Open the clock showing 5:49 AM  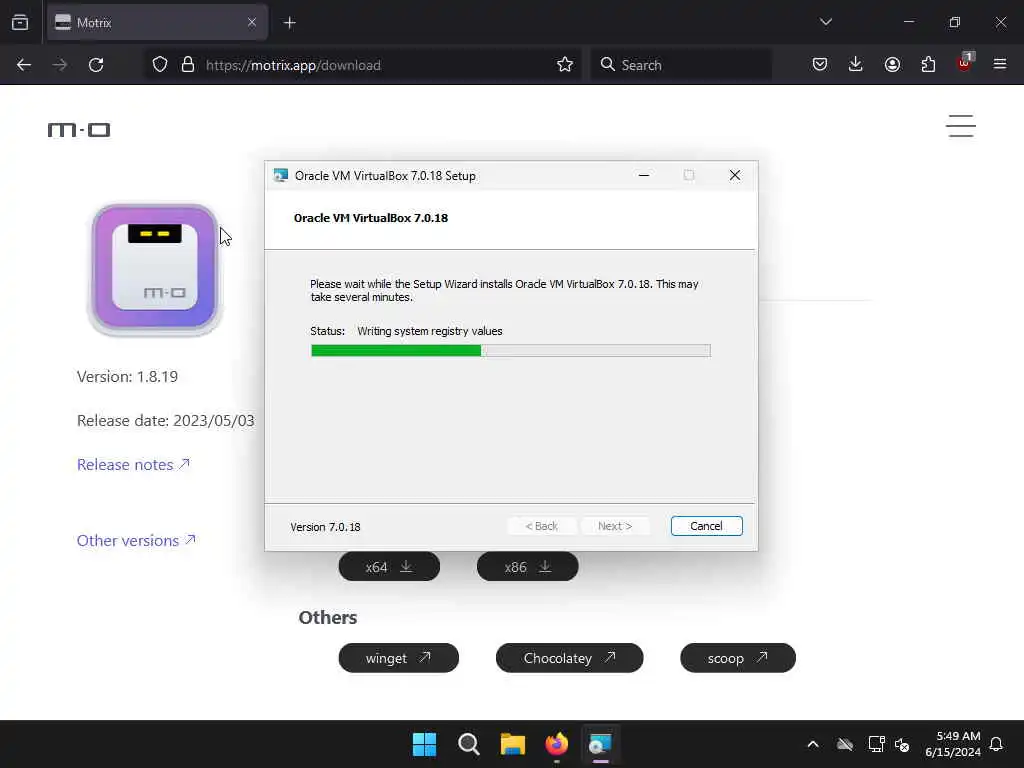click(x=952, y=744)
